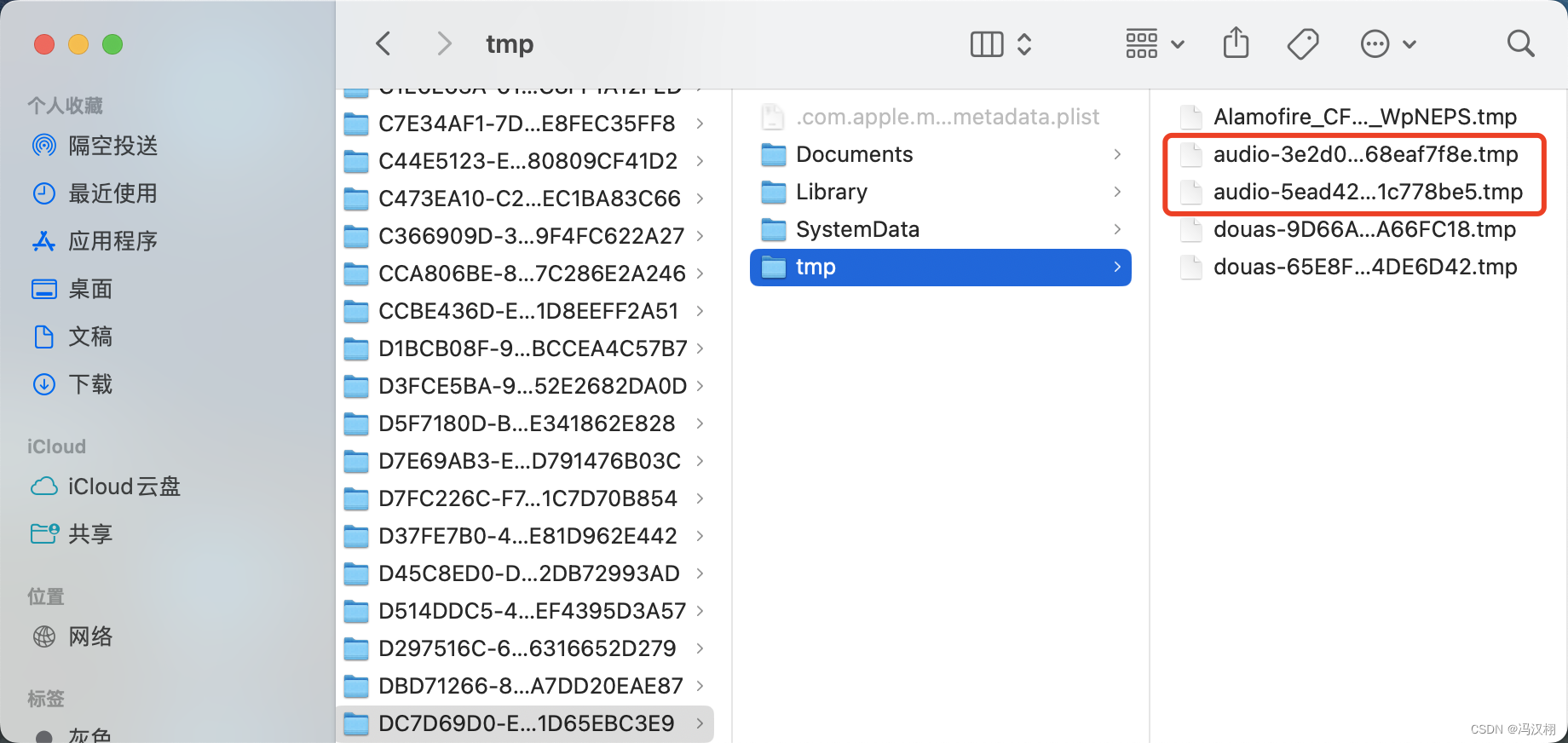The width and height of the screenshot is (1568, 743).
Task: Expand chevron next to tmp folder
Action: click(1116, 267)
